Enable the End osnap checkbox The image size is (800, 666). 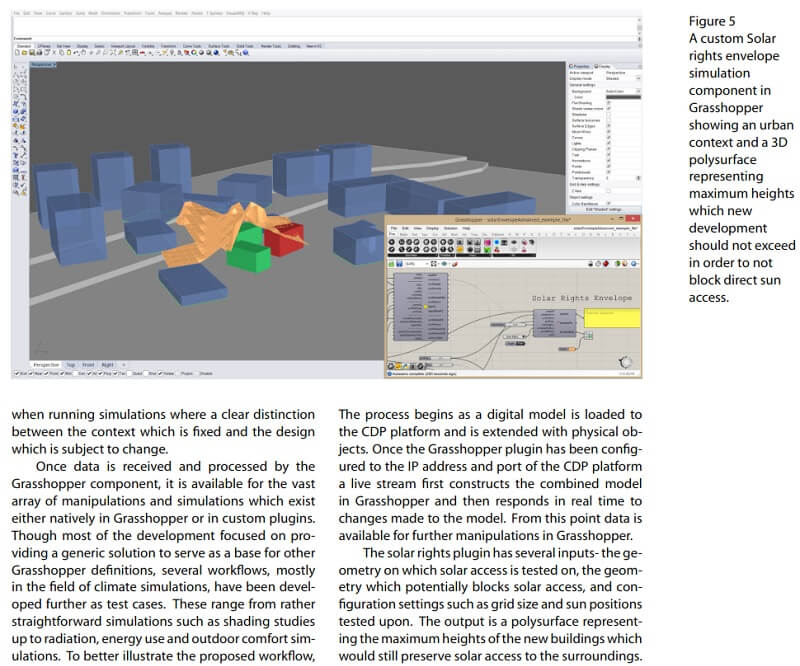pos(16,374)
